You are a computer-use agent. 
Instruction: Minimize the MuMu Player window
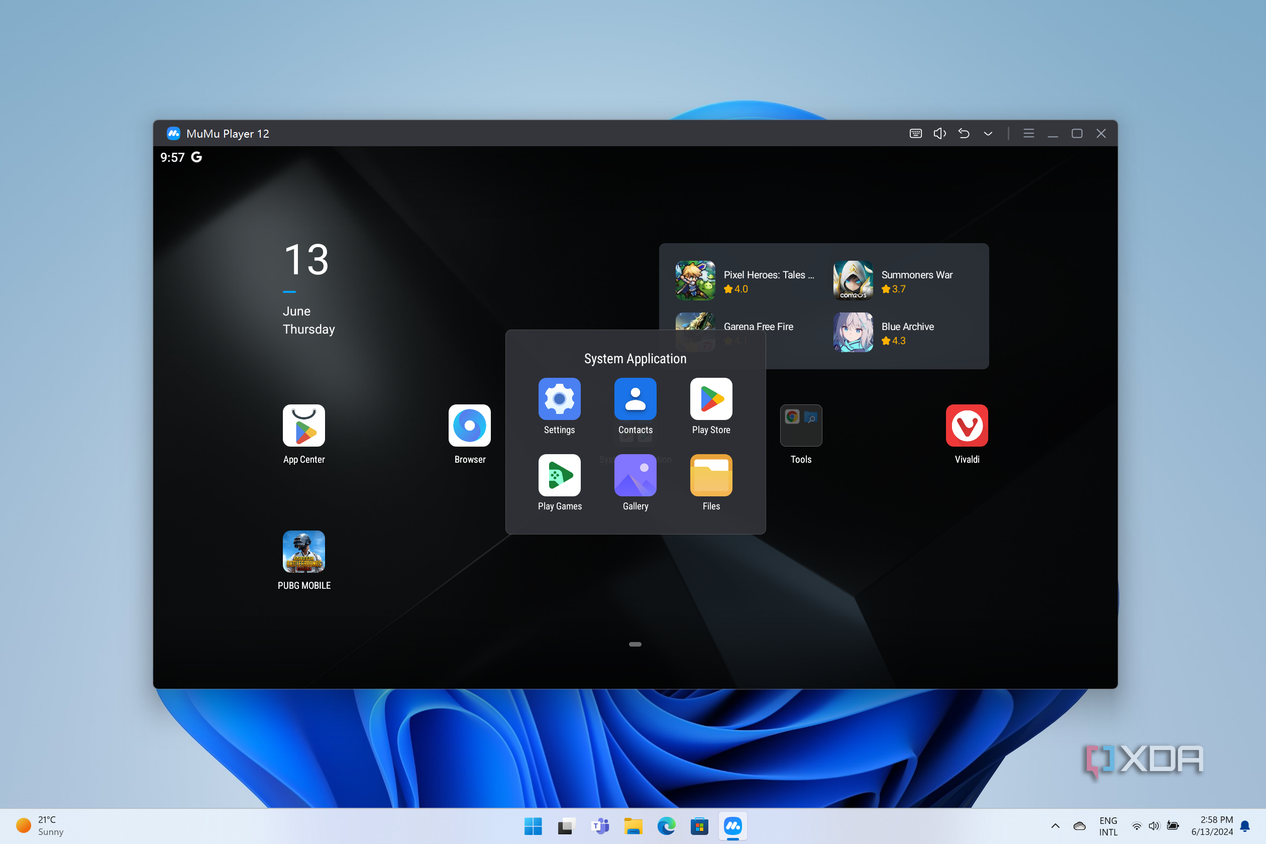(x=1053, y=133)
